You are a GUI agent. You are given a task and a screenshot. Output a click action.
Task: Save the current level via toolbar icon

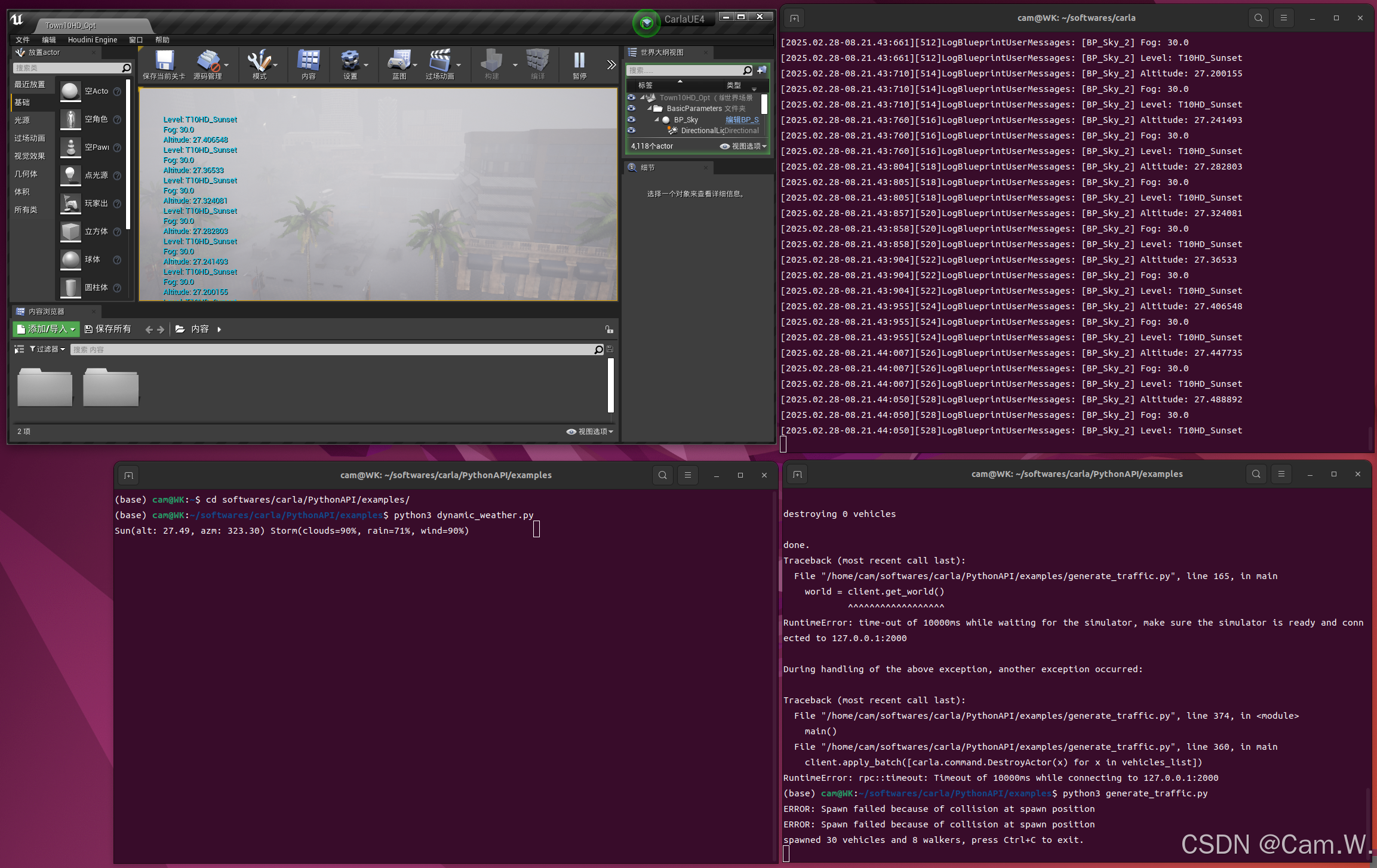pos(164,64)
